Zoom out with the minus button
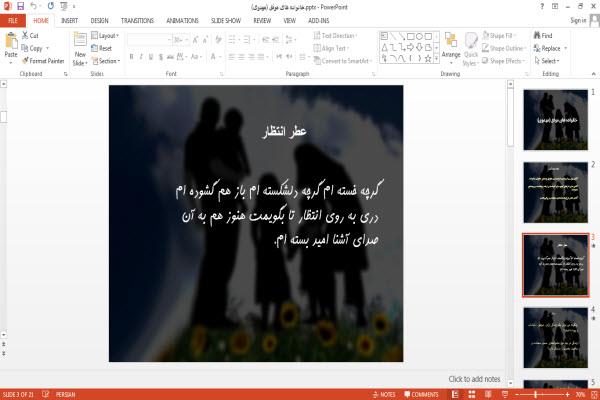 click(x=517, y=394)
